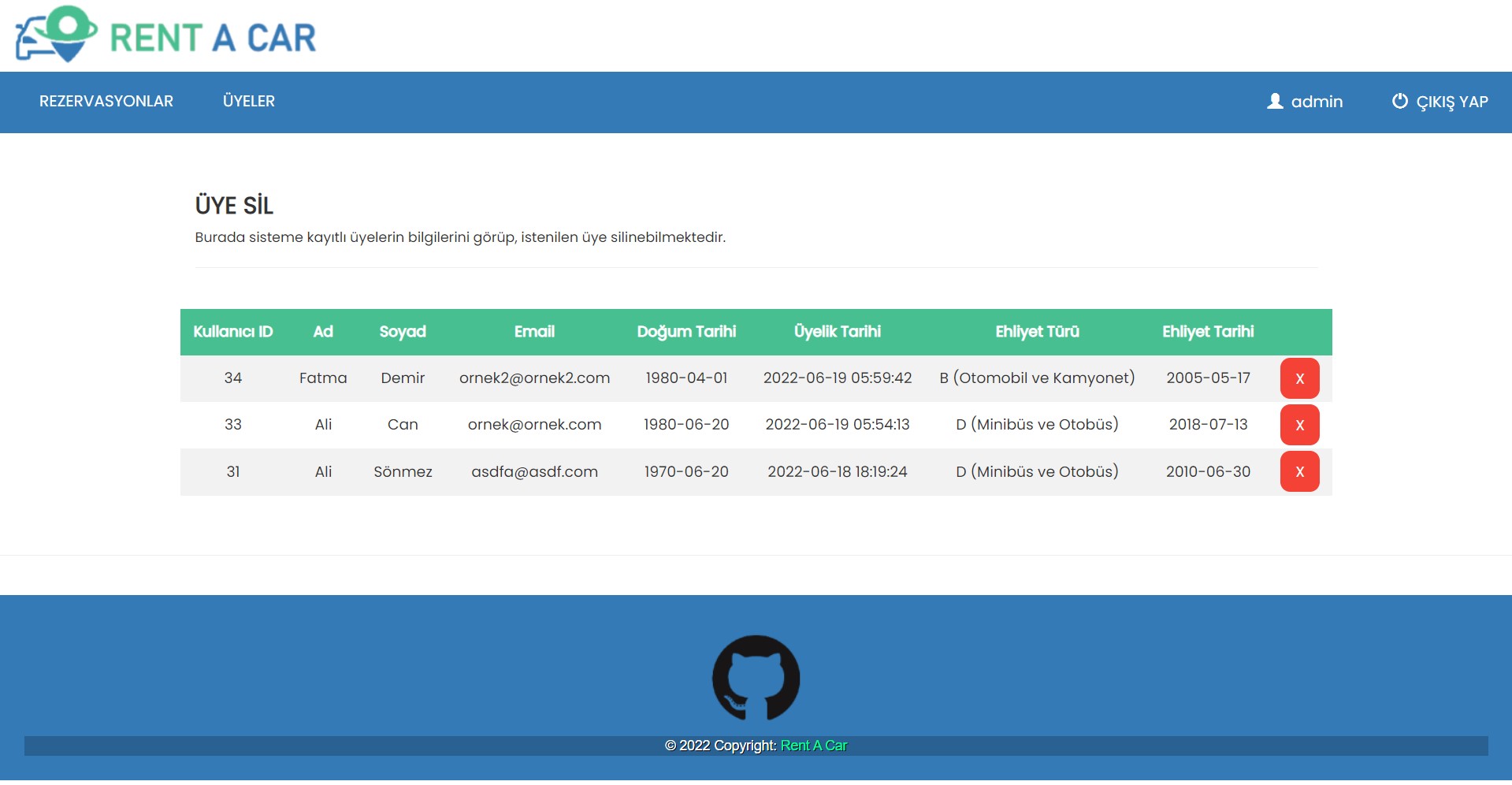This screenshot has width=1512, height=785.
Task: Click the Ehliyet Tarihi column header
Action: point(1208,332)
